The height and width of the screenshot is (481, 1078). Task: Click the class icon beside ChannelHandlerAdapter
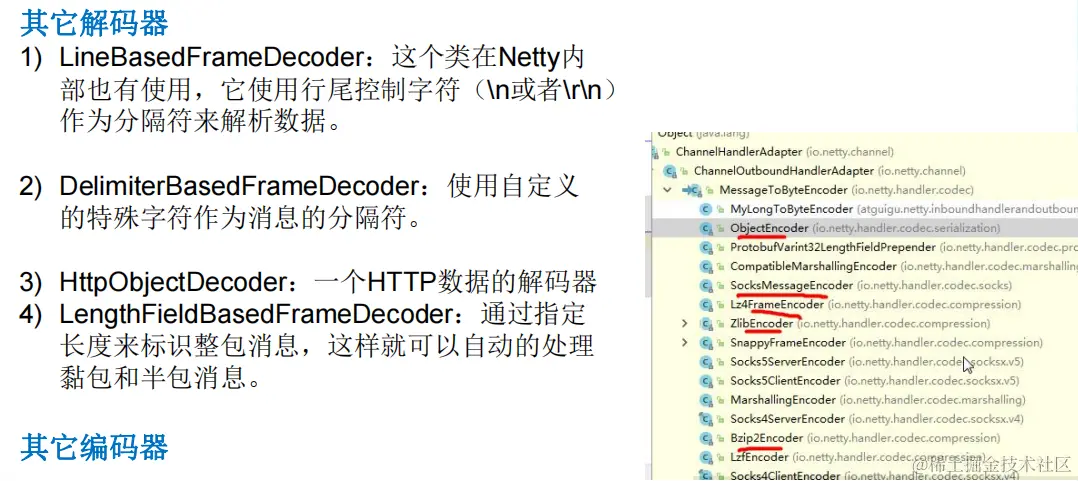coord(653,152)
